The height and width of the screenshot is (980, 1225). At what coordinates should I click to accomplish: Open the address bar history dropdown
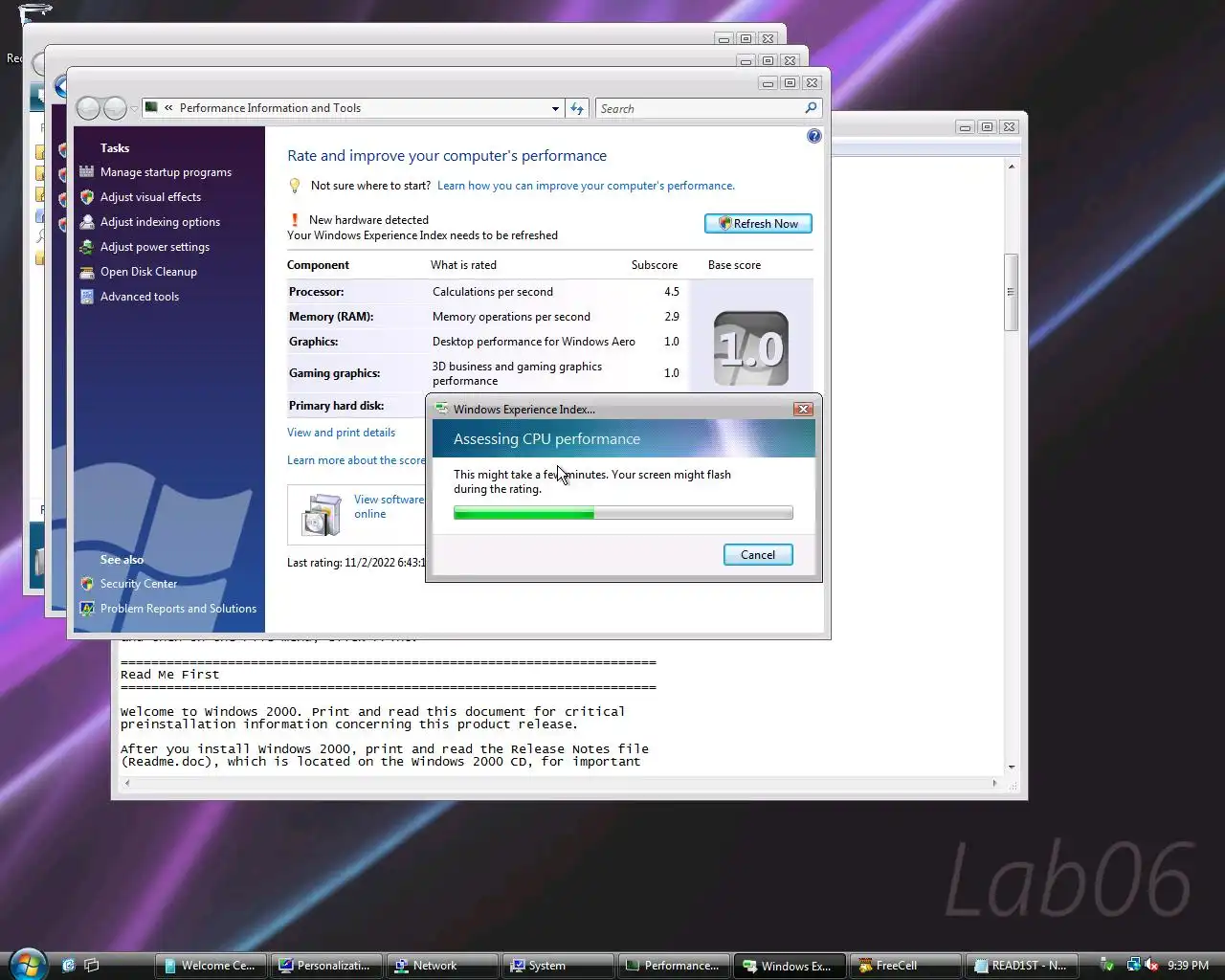pyautogui.click(x=555, y=108)
